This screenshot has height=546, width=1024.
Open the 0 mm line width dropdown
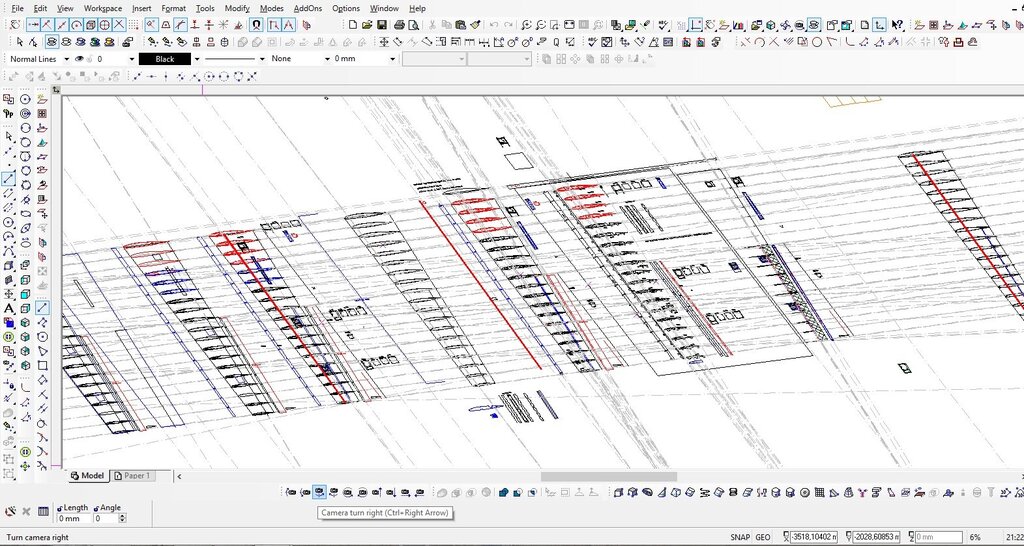pos(391,59)
